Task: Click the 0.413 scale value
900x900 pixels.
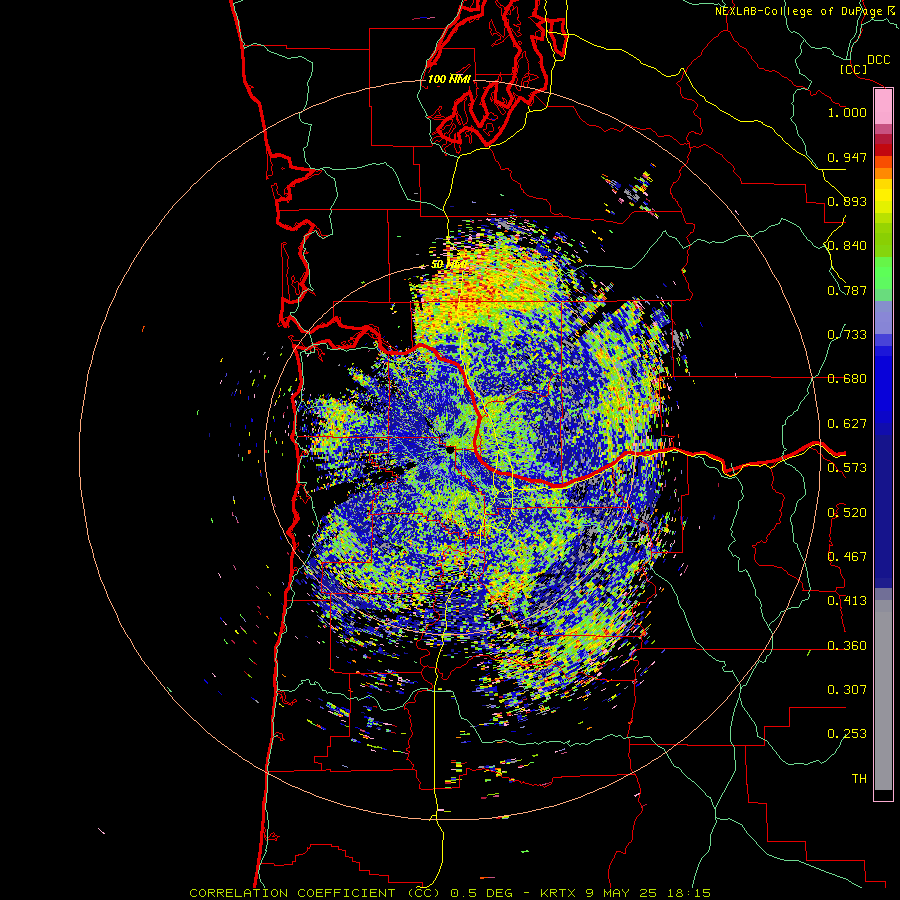Action: (x=847, y=601)
